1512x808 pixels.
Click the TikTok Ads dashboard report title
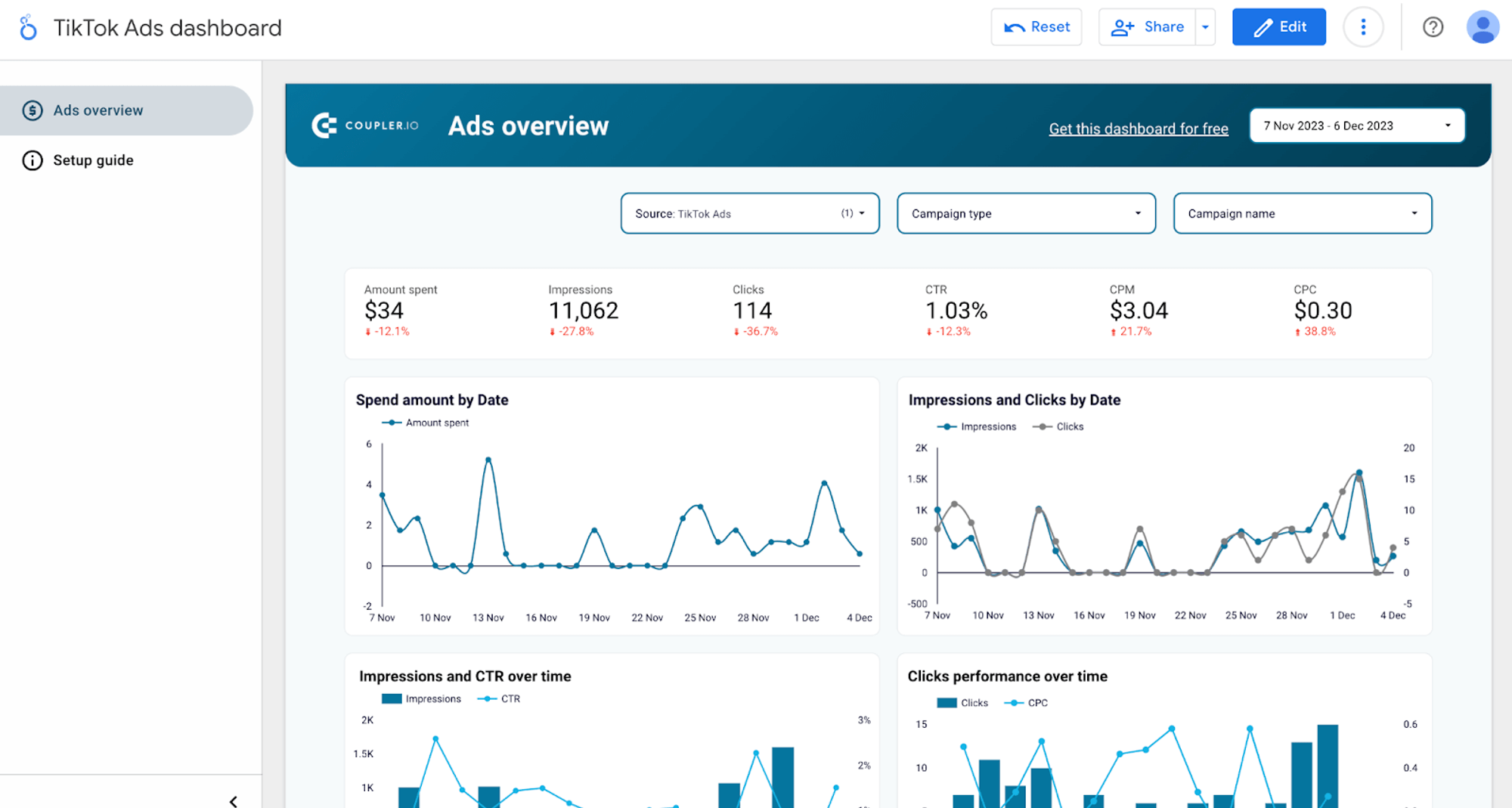pyautogui.click(x=168, y=28)
